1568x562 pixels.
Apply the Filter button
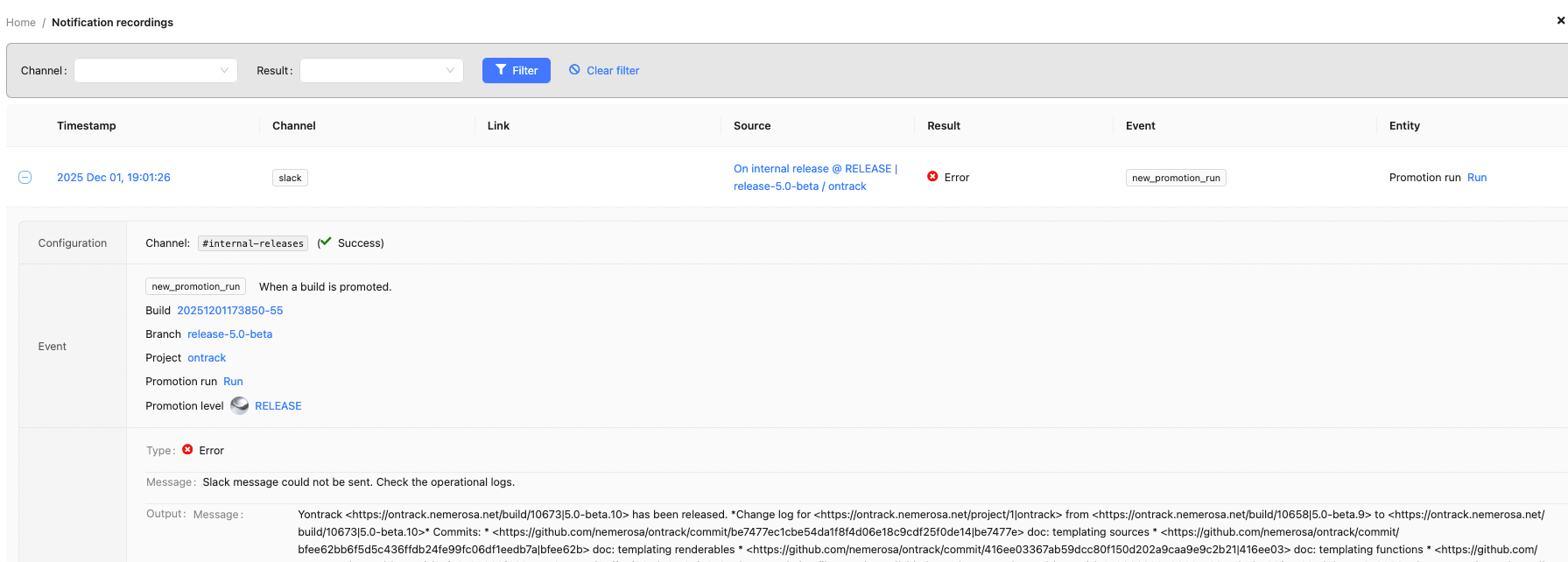pyautogui.click(x=517, y=70)
